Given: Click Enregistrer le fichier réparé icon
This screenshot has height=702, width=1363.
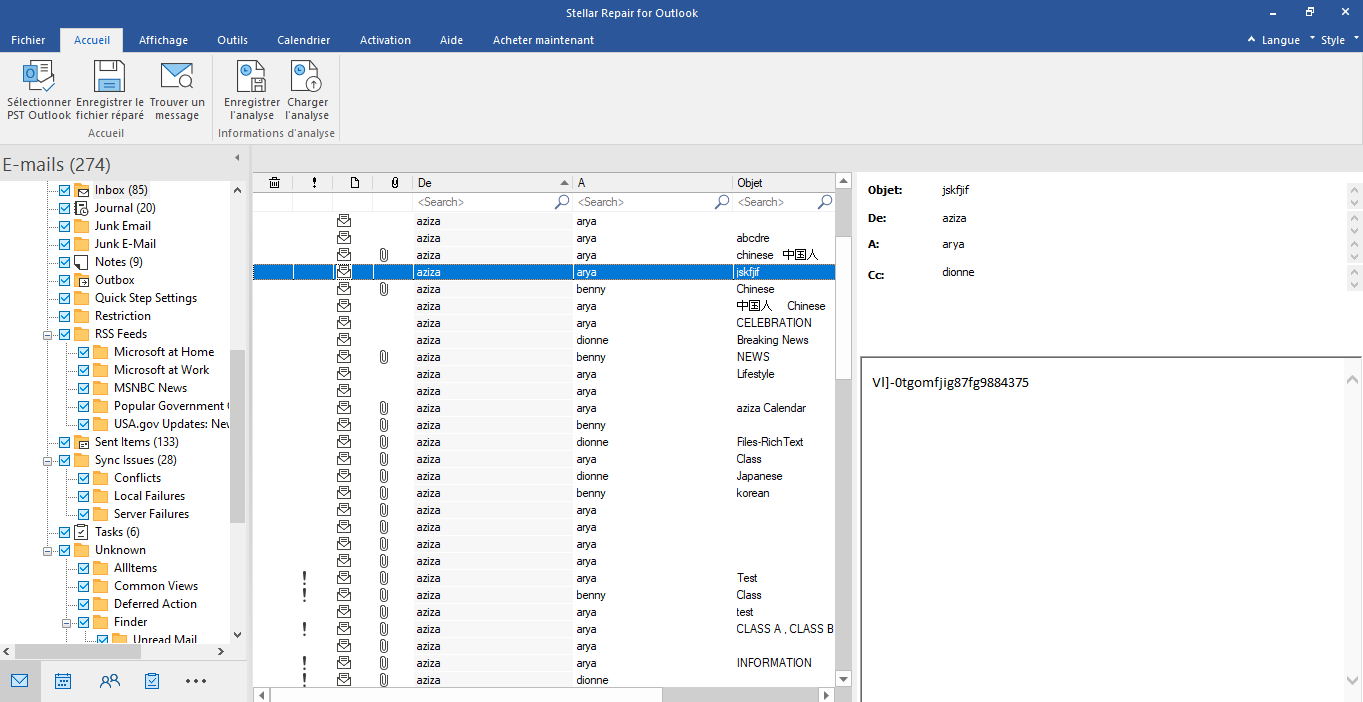Looking at the screenshot, I should (x=109, y=77).
